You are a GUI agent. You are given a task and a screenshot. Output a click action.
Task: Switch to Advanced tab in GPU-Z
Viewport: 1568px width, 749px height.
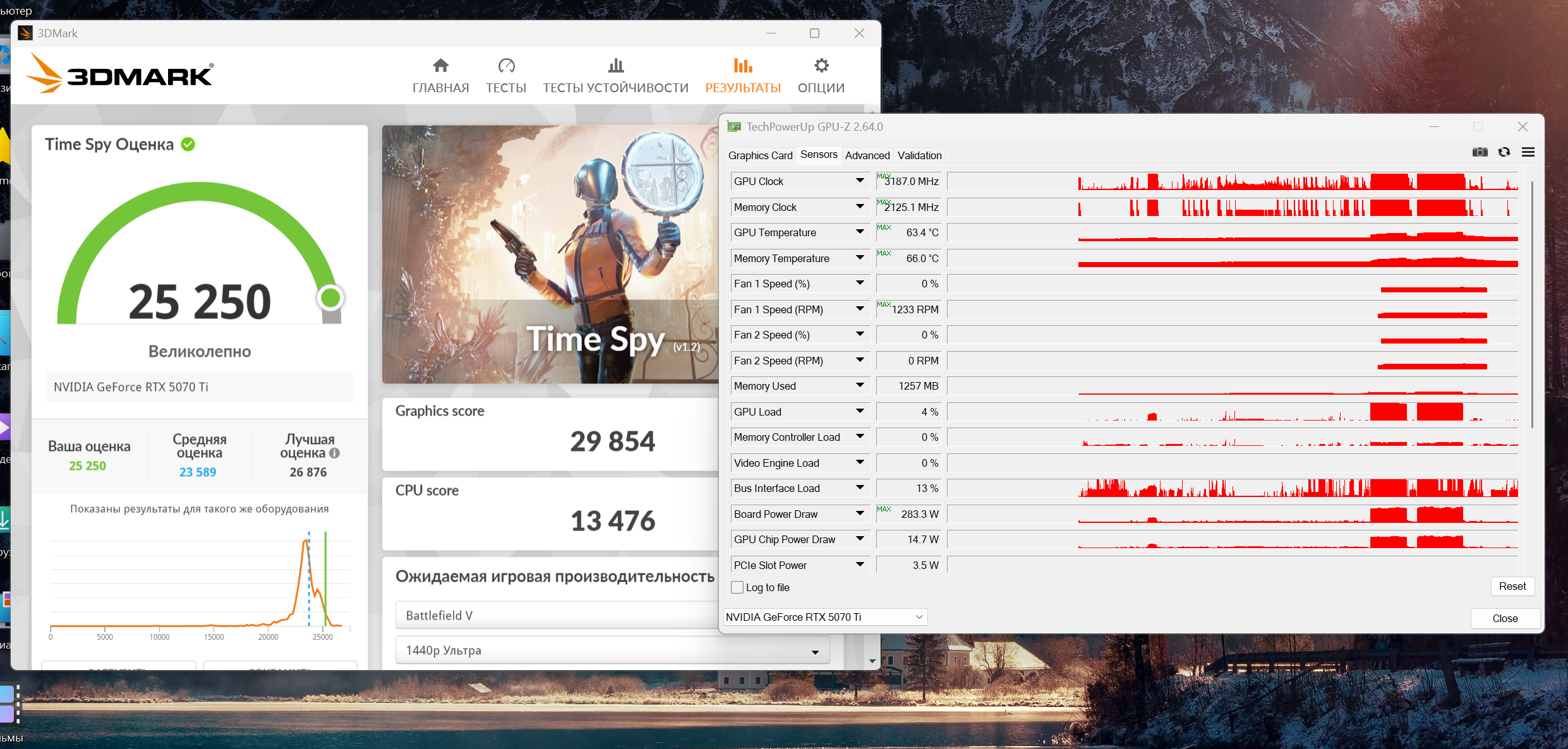pyautogui.click(x=867, y=155)
